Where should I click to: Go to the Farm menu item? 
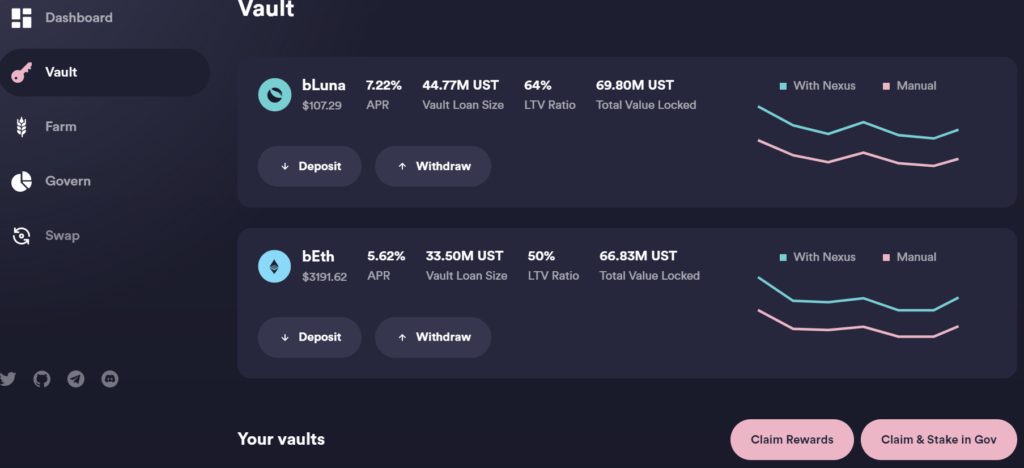[x=60, y=127]
